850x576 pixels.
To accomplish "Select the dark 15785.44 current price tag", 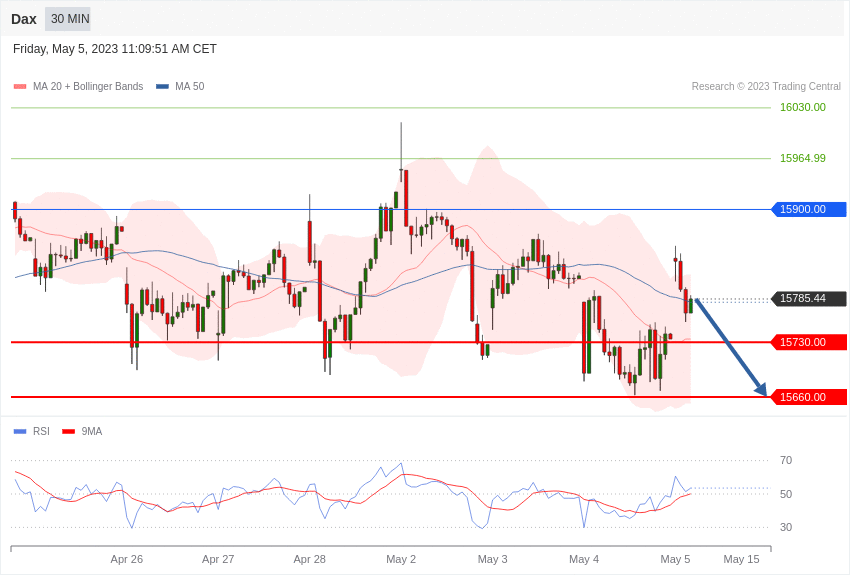I will click(x=809, y=298).
